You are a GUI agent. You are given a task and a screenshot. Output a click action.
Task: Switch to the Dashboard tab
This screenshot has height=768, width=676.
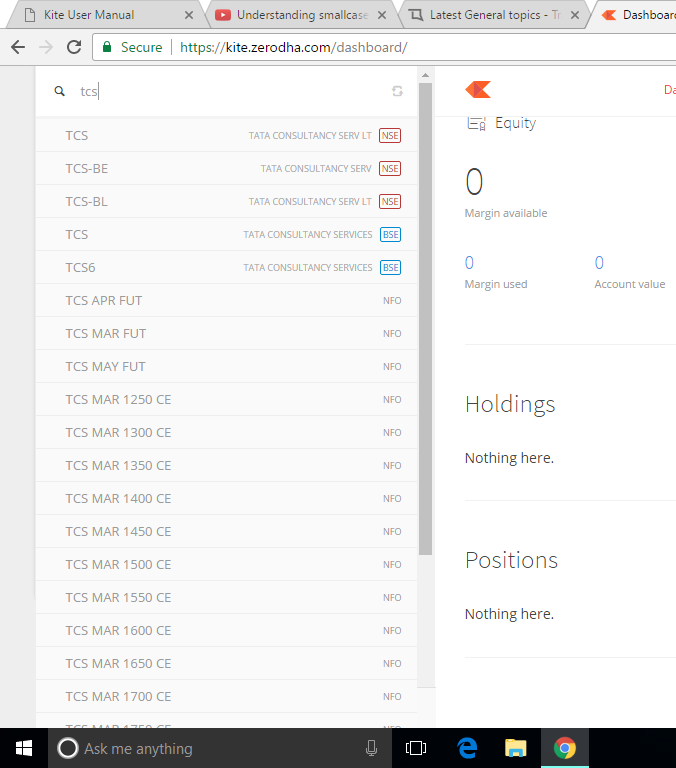pyautogui.click(x=637, y=15)
